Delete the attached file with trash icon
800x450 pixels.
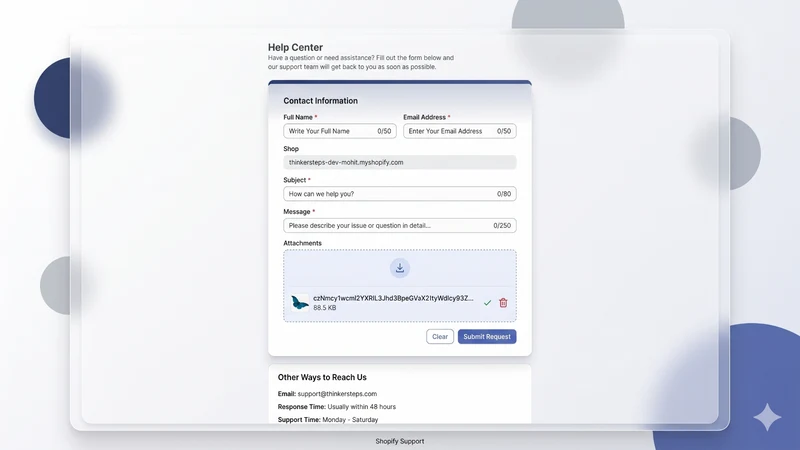tap(503, 303)
